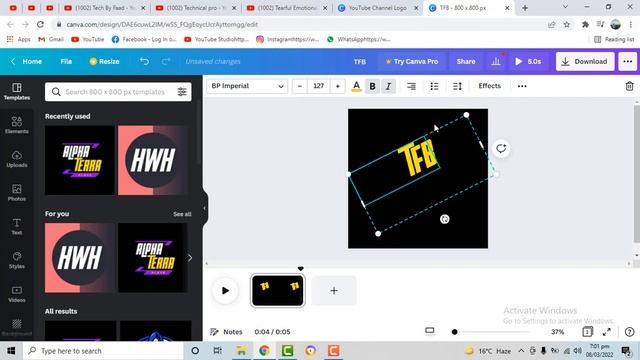The height and width of the screenshot is (360, 640).
Task: Open the more menu next to Download
Action: coord(628,61)
